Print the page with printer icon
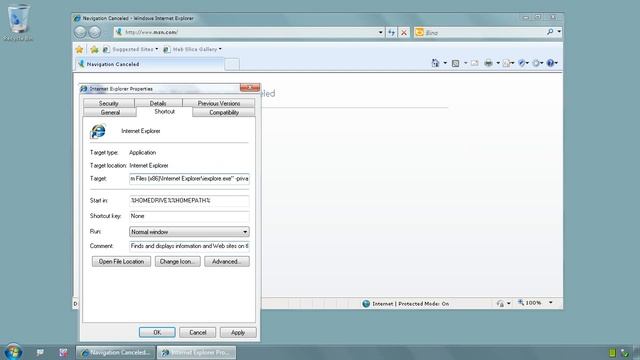The image size is (640, 360). point(488,63)
